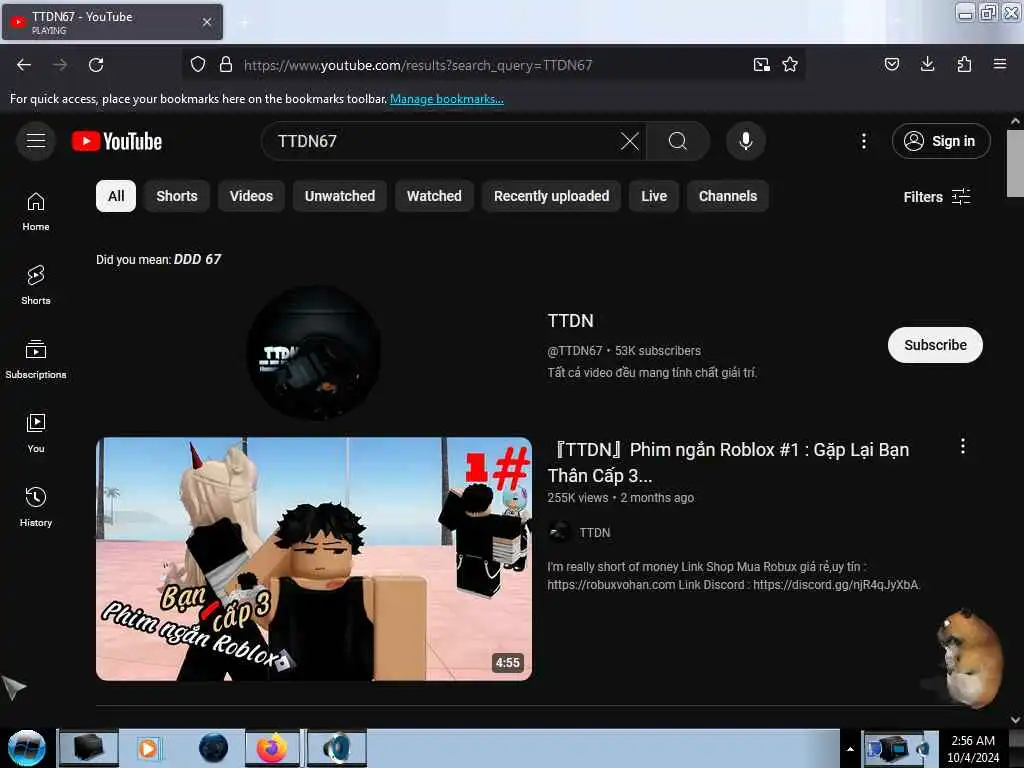Open the Firefox downloads icon
1024x768 pixels.
[927, 64]
